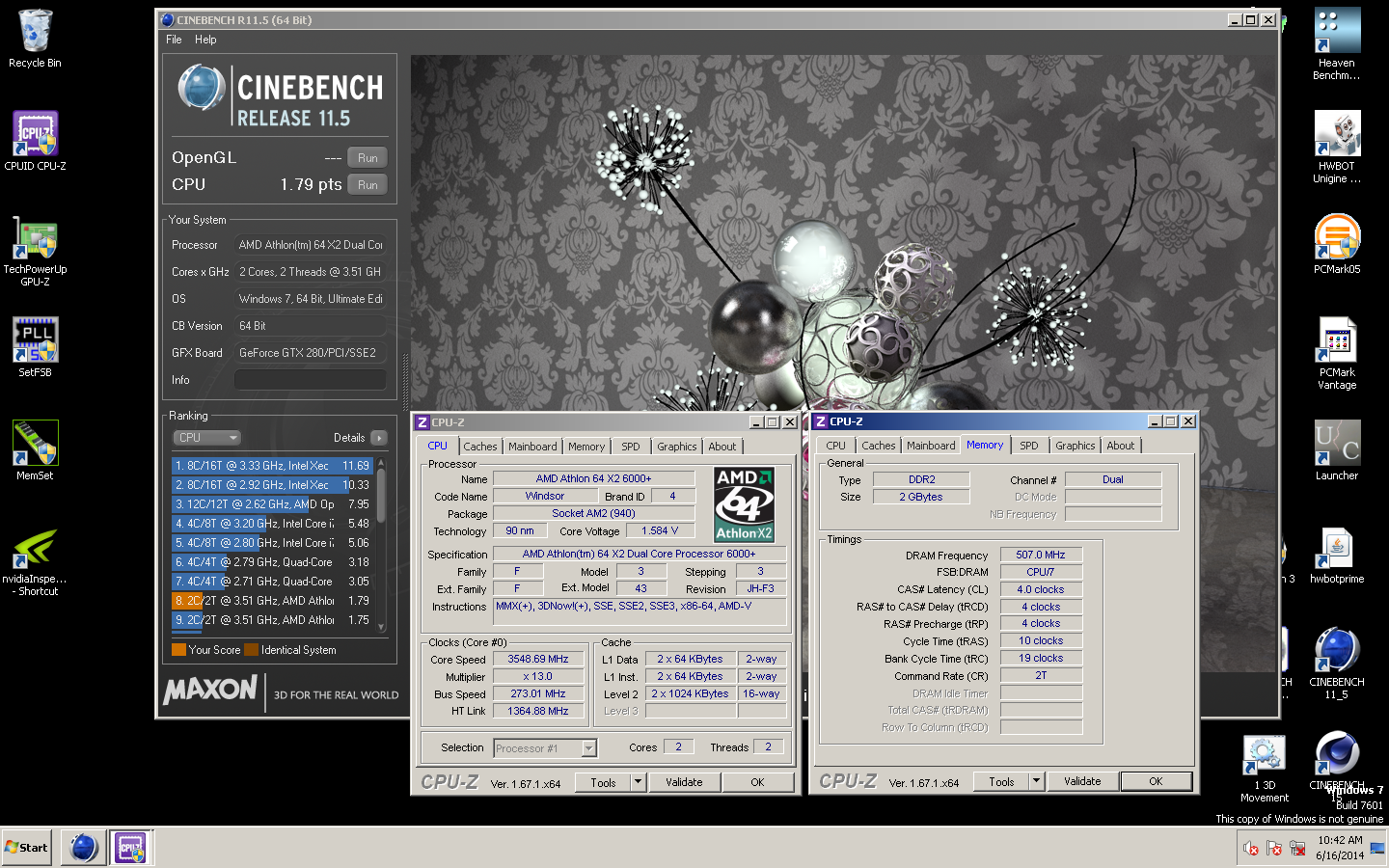Screen dimensions: 1389x868
Task: Open the Cinebench Help menu
Action: 205,40
